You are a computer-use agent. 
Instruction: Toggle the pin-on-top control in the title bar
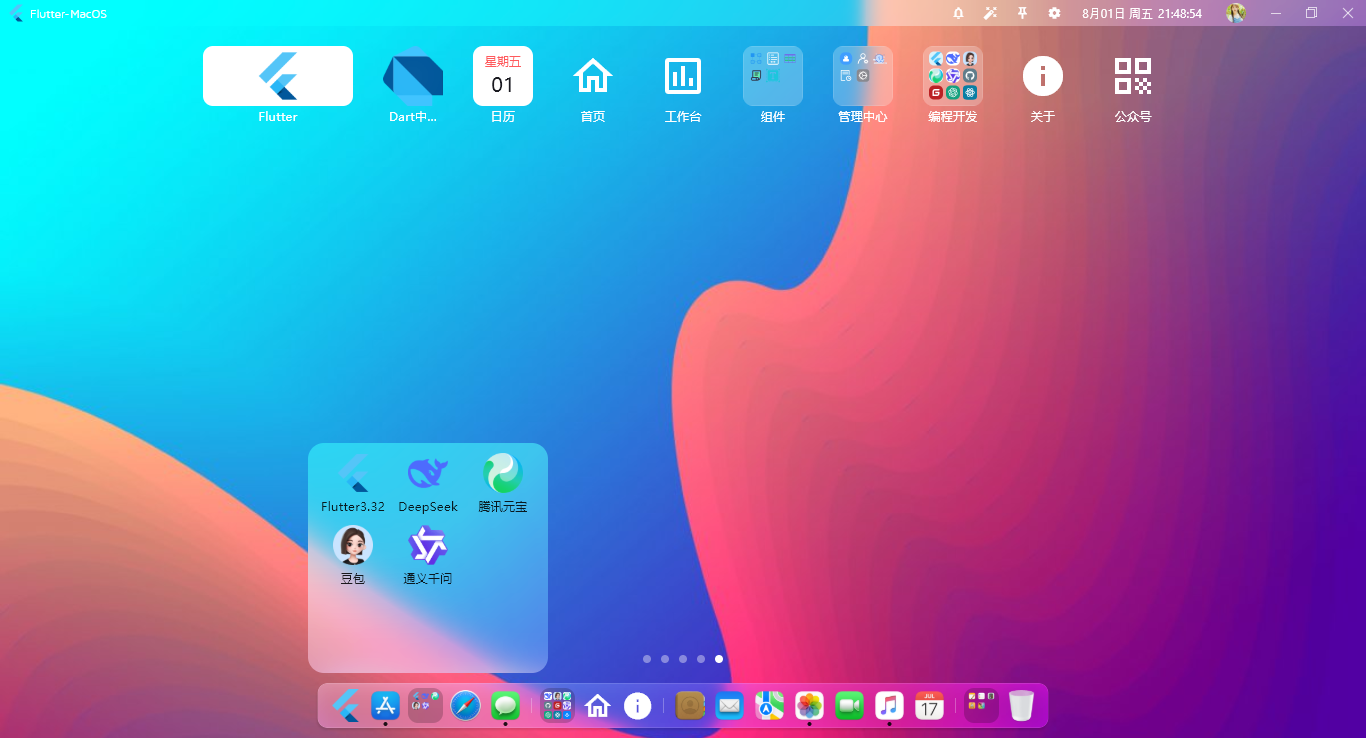(1022, 13)
